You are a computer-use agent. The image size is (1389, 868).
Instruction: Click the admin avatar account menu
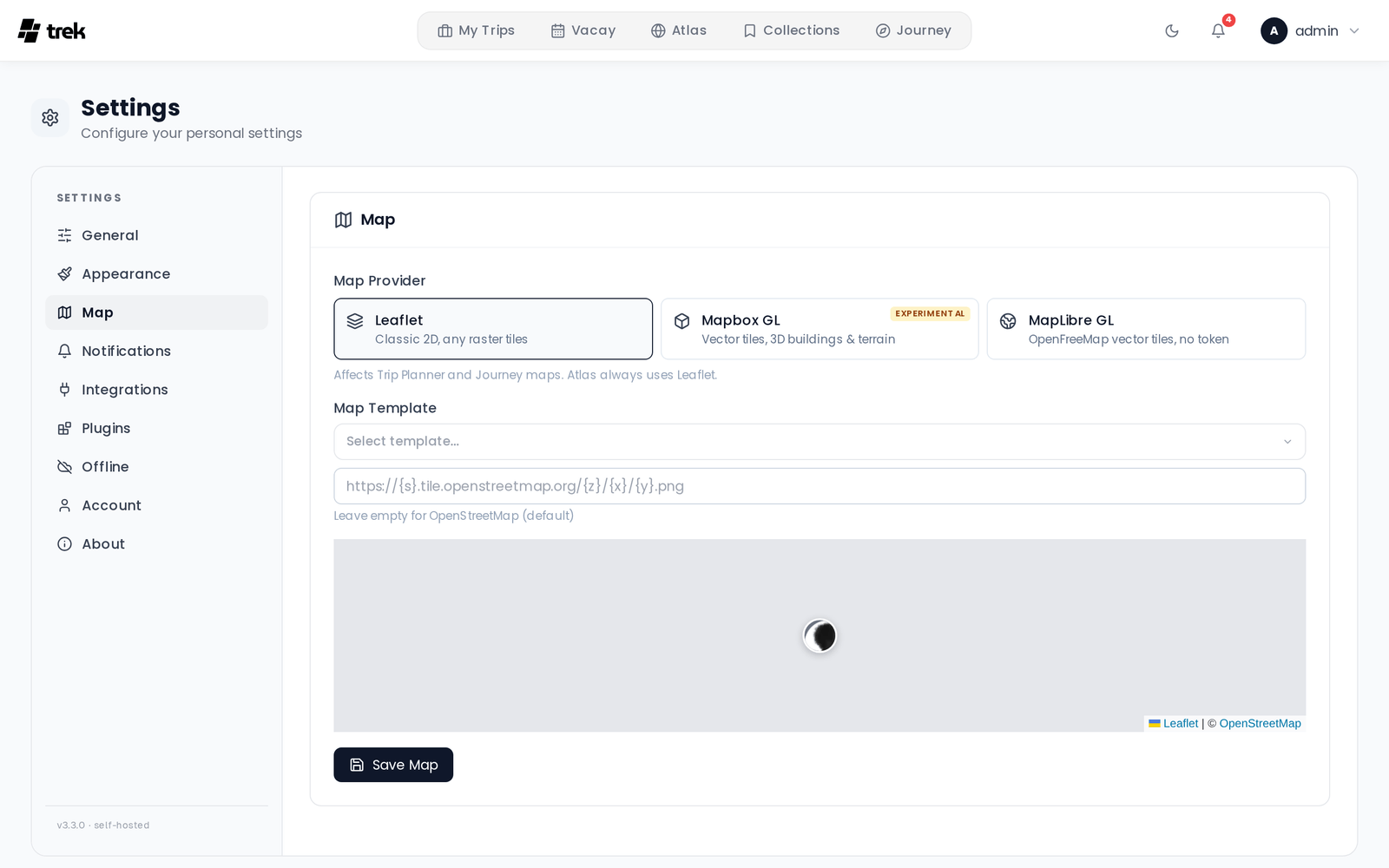1274,31
